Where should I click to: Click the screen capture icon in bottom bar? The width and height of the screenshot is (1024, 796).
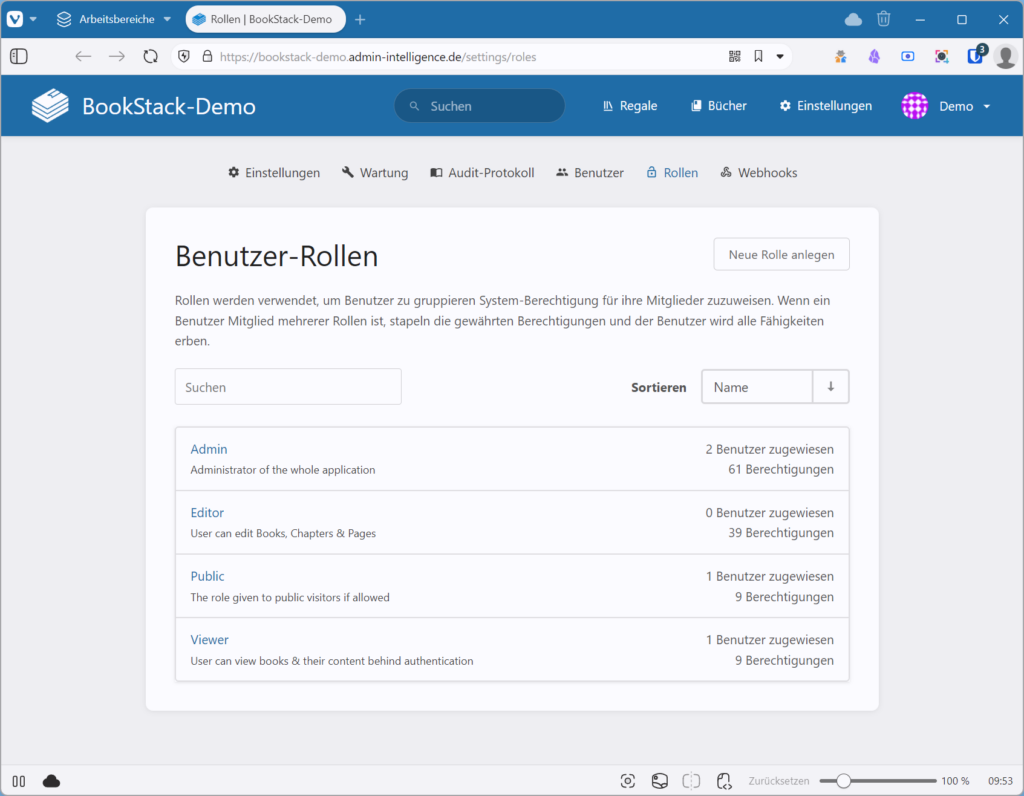628,780
